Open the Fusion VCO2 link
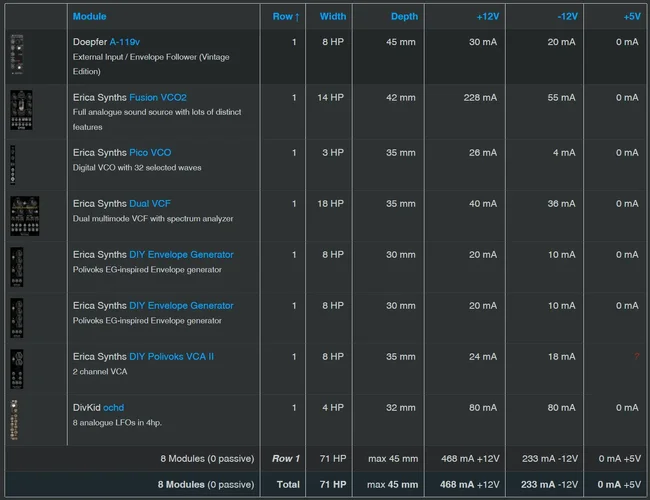This screenshot has height=500, width=650. (157, 98)
